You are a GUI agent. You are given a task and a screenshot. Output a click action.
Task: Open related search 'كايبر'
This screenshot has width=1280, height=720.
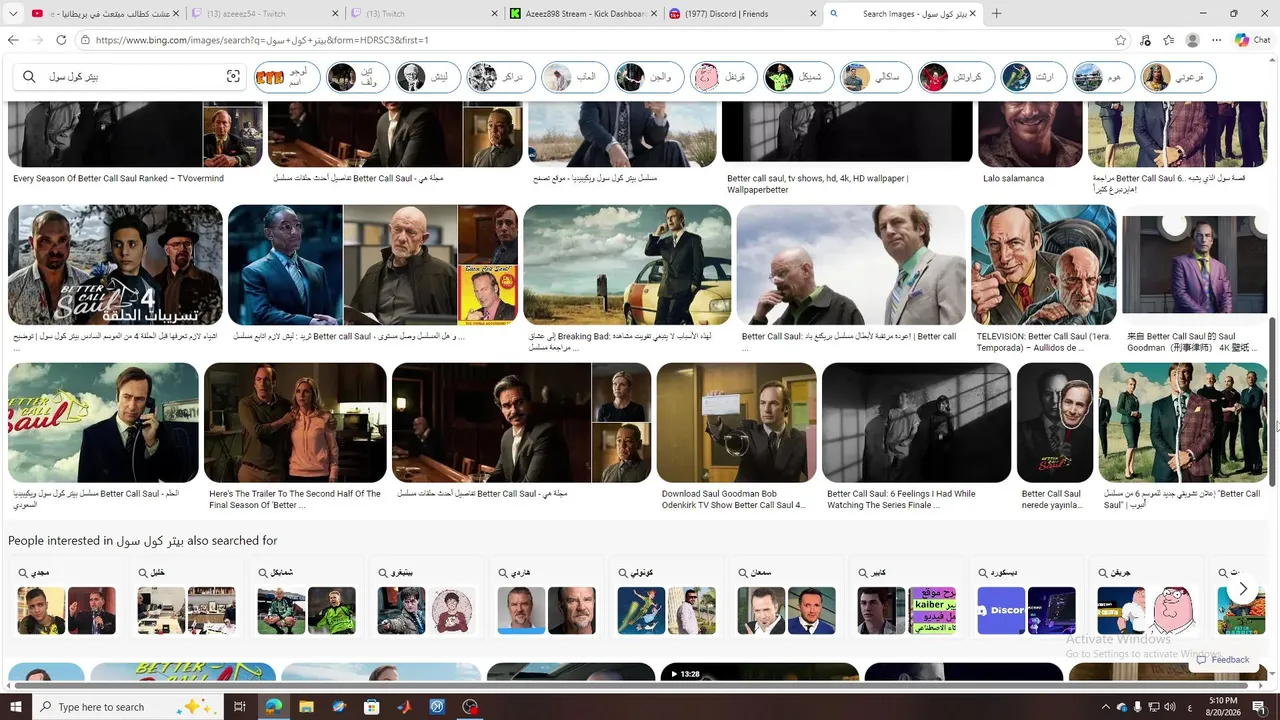(906, 598)
